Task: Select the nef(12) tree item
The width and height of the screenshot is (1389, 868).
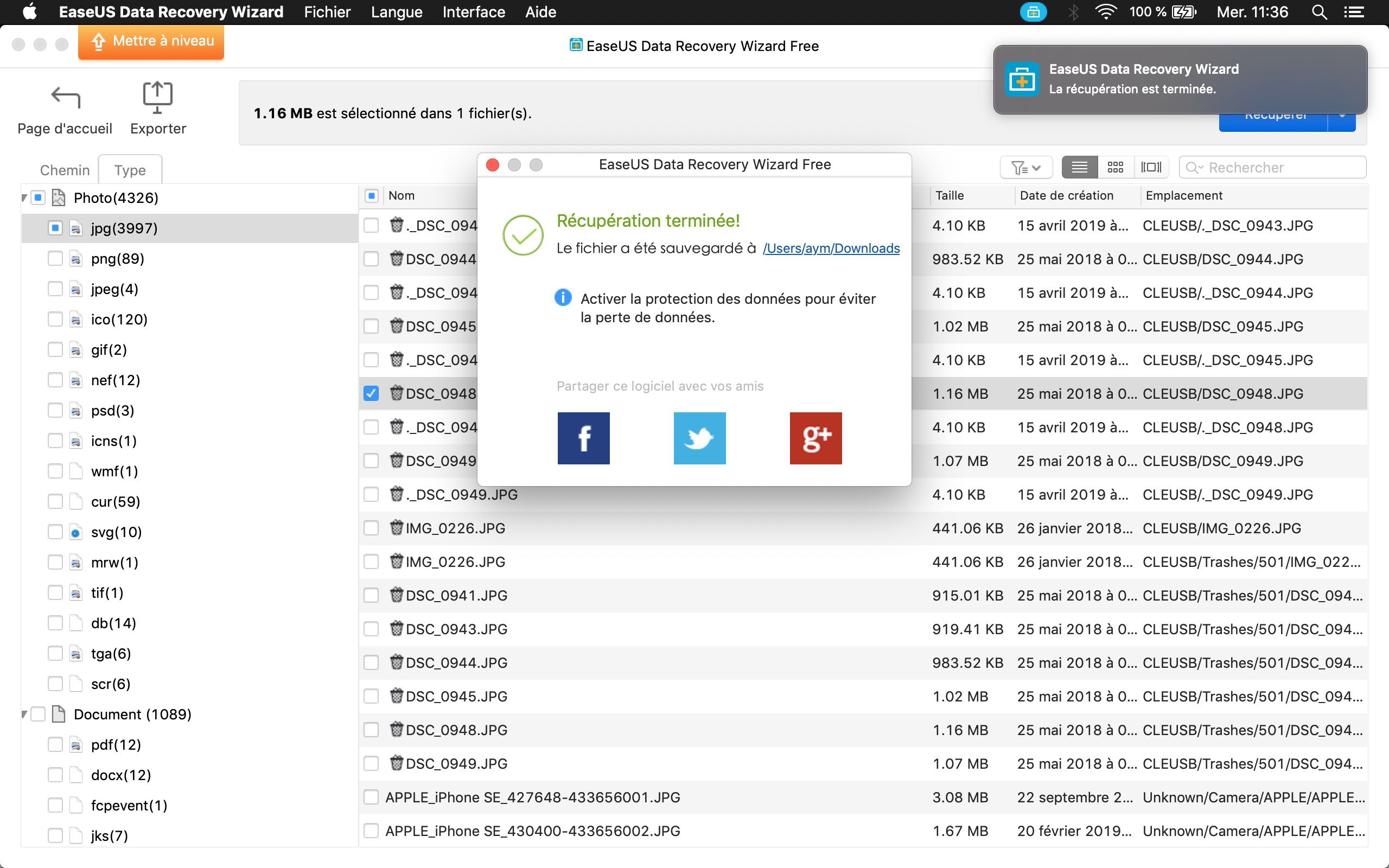Action: click(116, 380)
